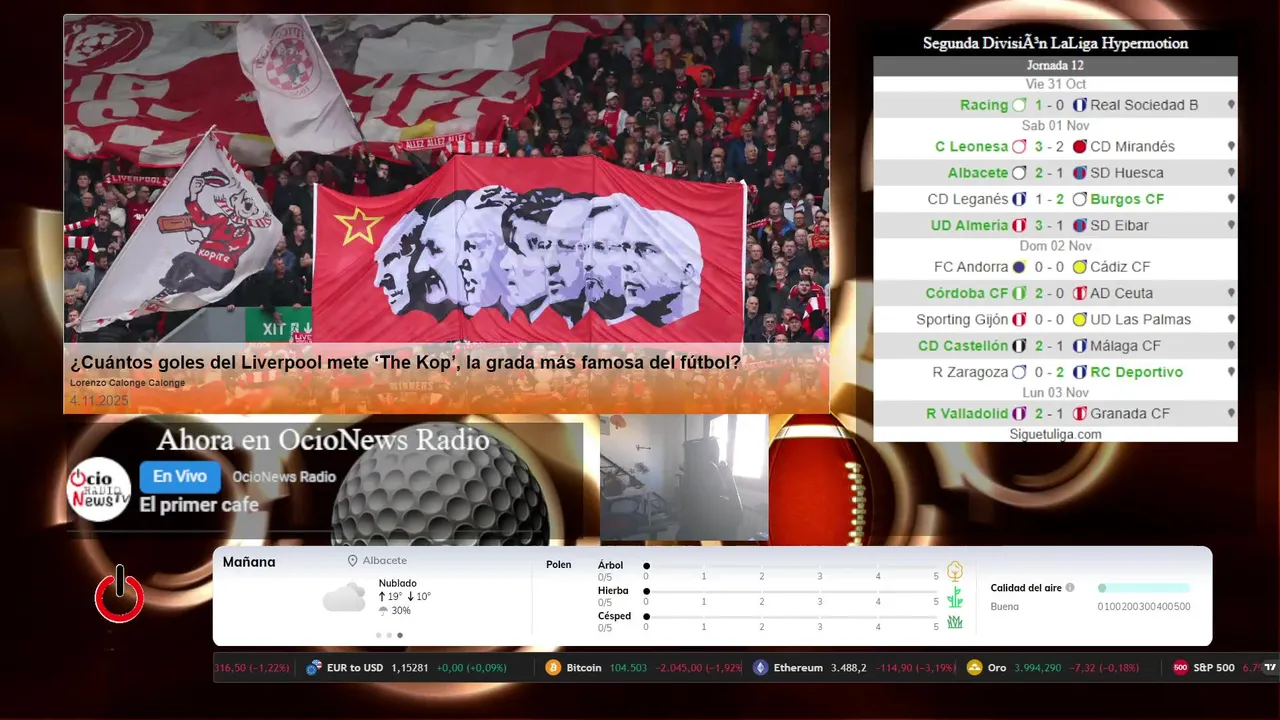Click the 'El primer cafe' program title
This screenshot has width=1280, height=720.
199,505
